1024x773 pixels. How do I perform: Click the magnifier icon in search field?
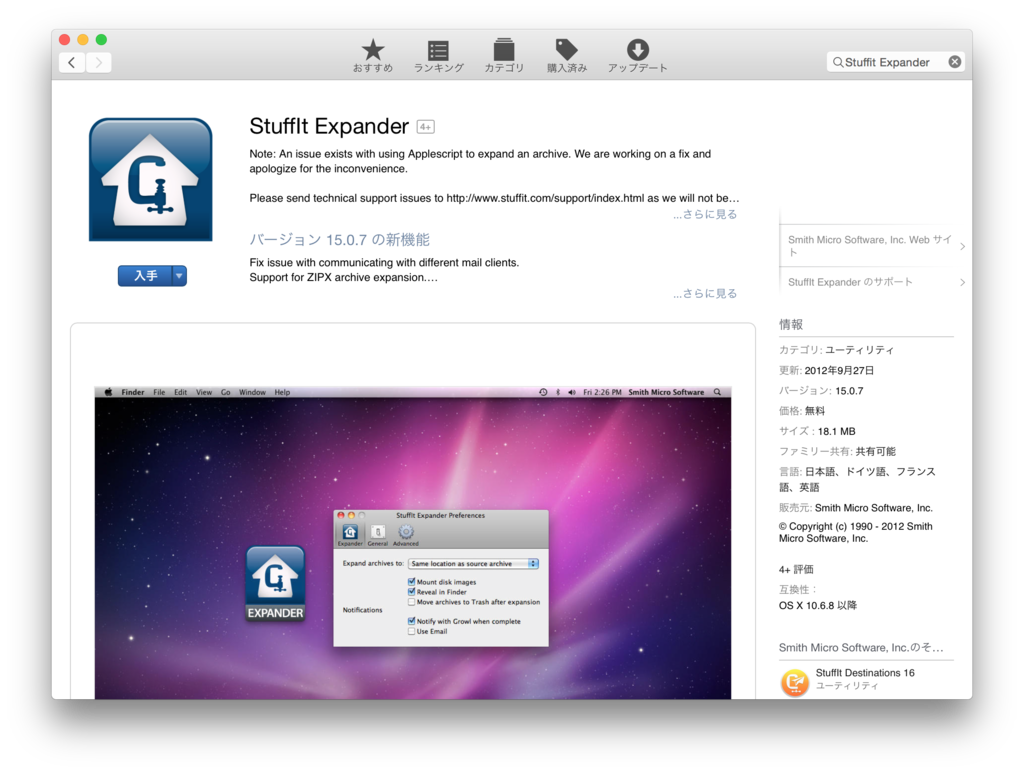[837, 62]
